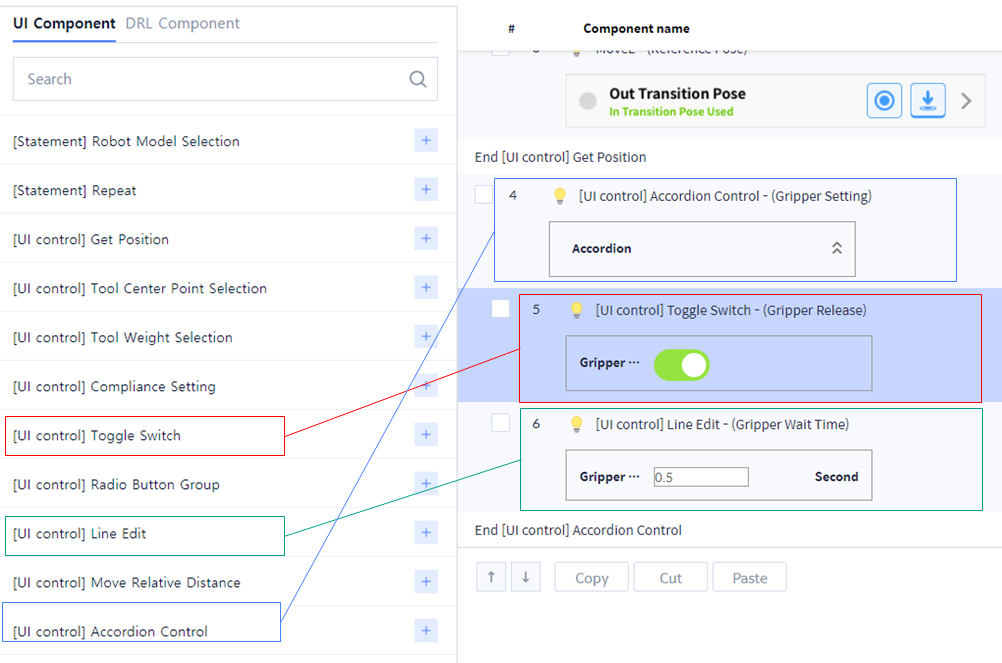Move selected component up with arrow button
The height and width of the screenshot is (663, 1002).
(x=490, y=577)
